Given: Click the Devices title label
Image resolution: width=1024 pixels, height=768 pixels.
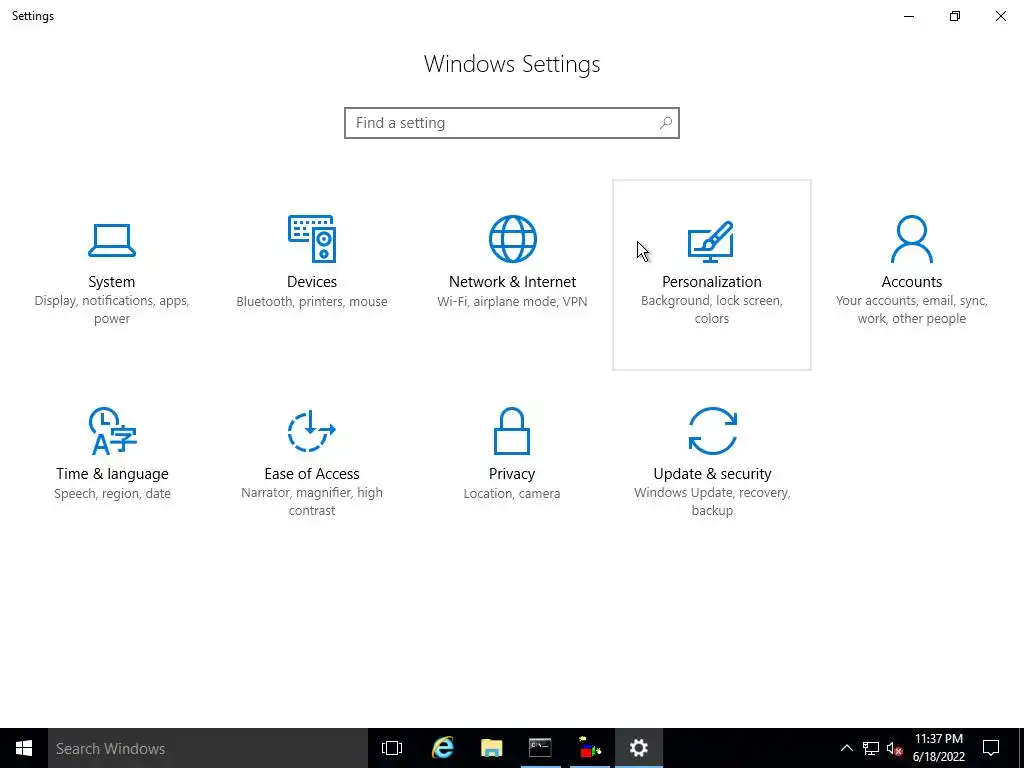Looking at the screenshot, I should (312, 281).
